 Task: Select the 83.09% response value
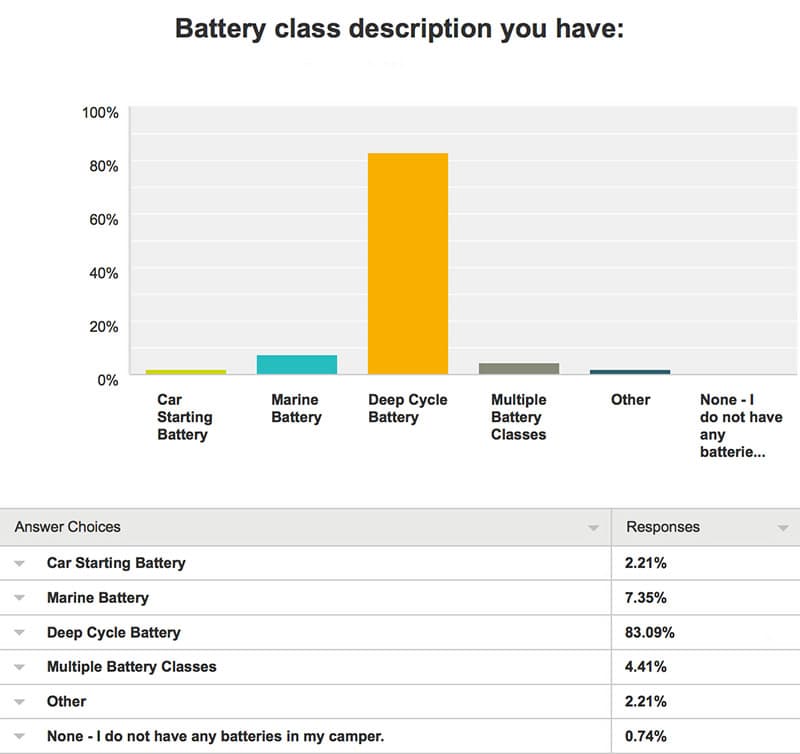click(x=649, y=633)
